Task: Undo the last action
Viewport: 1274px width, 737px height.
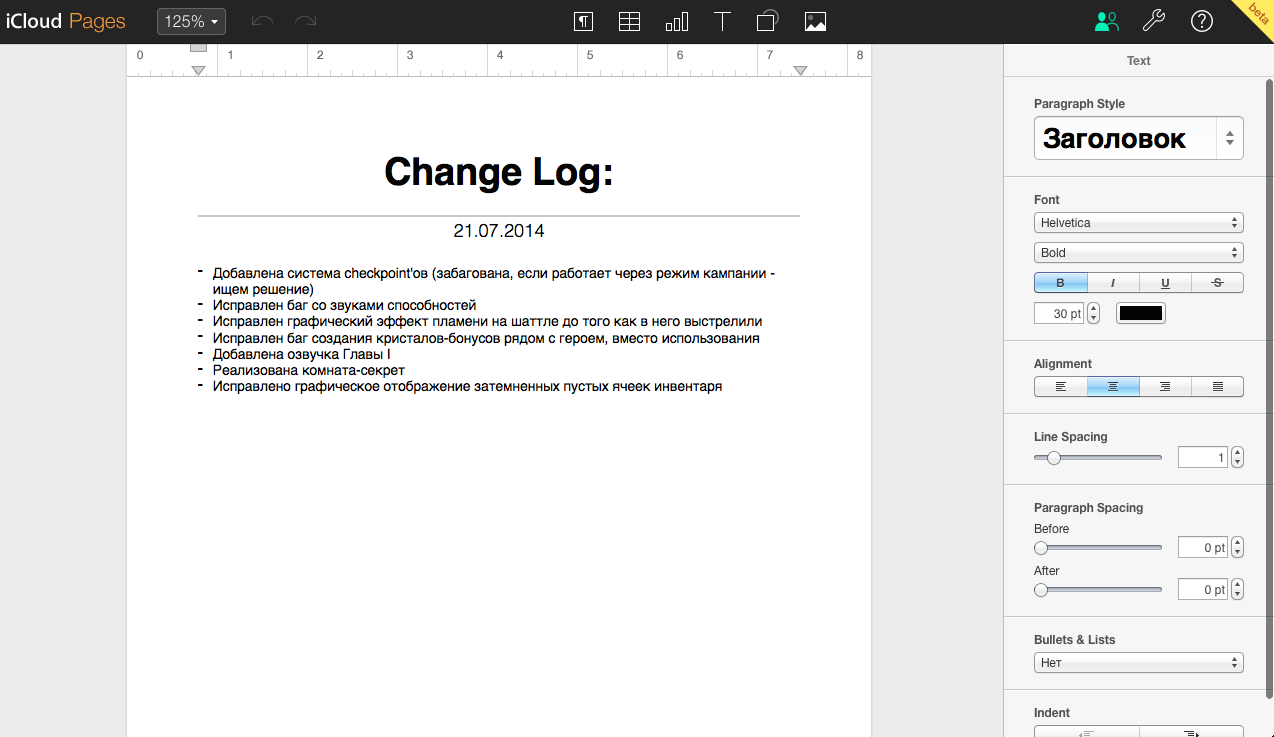Action: coord(262,21)
